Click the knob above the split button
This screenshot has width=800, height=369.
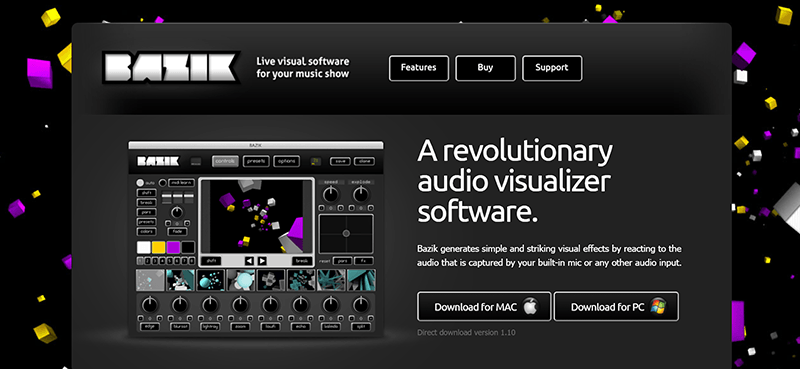pyautogui.click(x=361, y=305)
